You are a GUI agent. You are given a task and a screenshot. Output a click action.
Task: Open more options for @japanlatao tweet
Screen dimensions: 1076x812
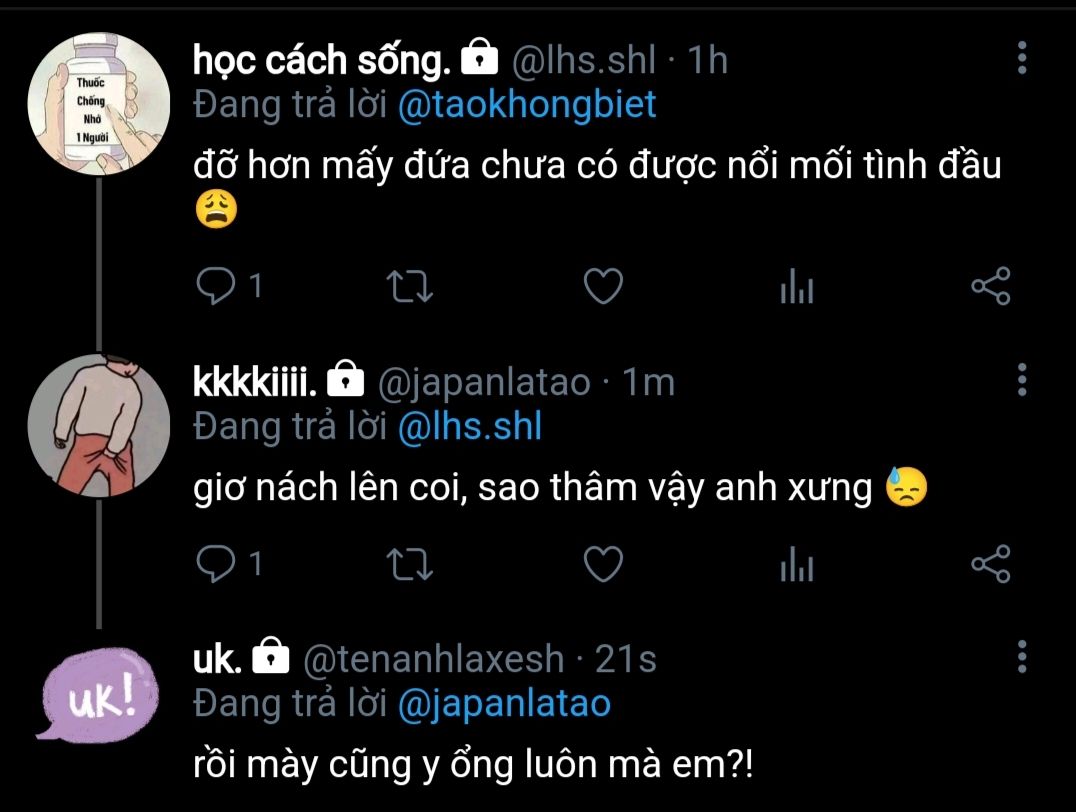tap(1022, 380)
